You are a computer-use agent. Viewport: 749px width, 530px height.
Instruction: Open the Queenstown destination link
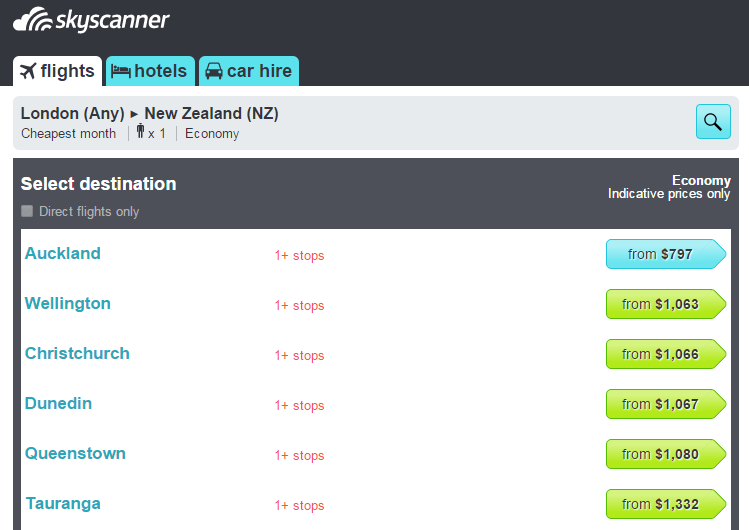click(75, 453)
